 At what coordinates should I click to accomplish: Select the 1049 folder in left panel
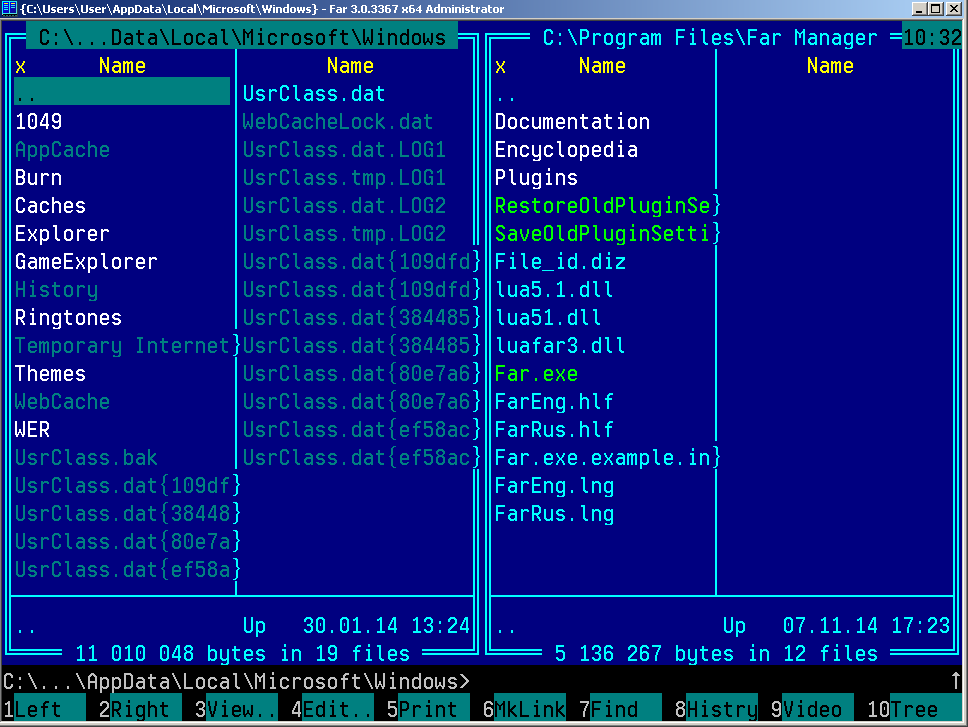(38, 122)
